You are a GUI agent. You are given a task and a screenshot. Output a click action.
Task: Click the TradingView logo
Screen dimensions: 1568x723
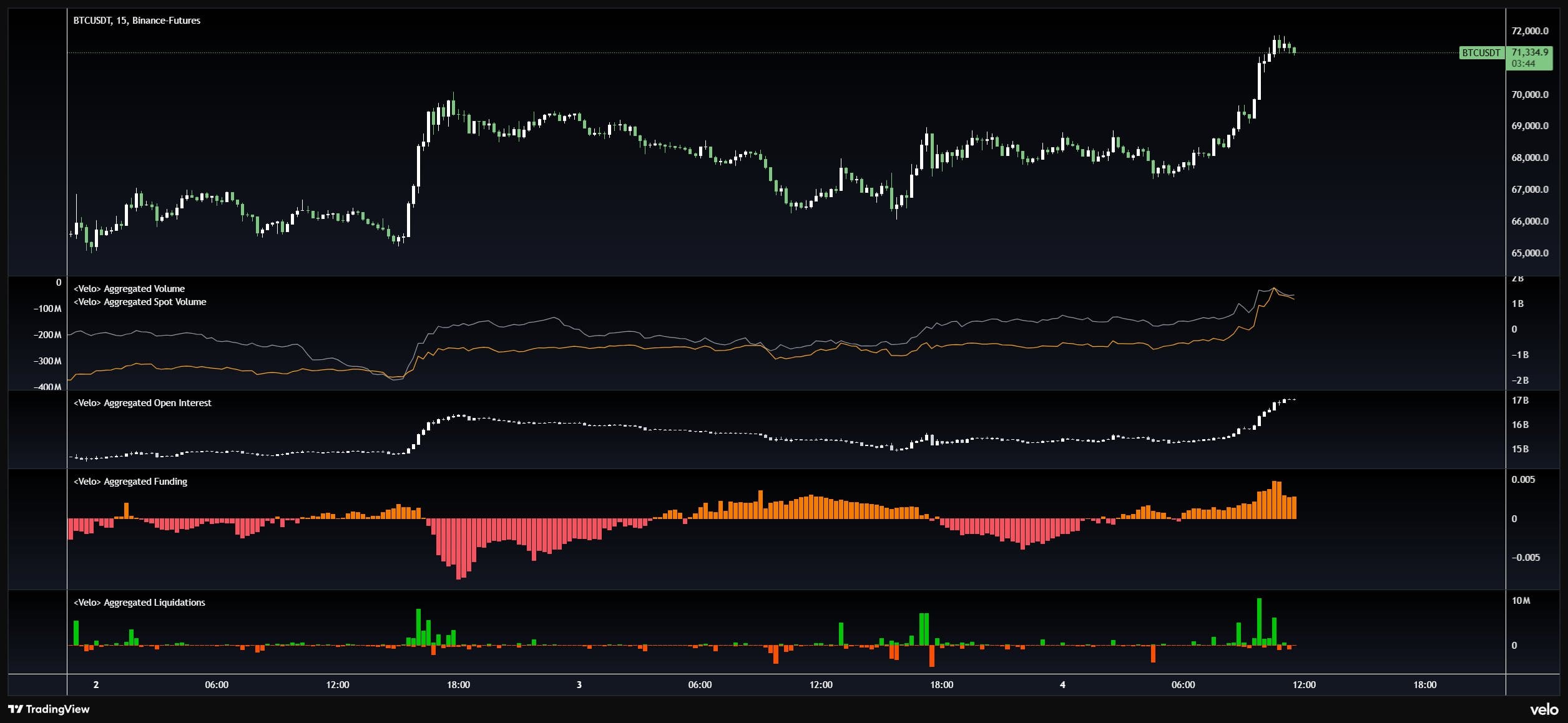(49, 709)
